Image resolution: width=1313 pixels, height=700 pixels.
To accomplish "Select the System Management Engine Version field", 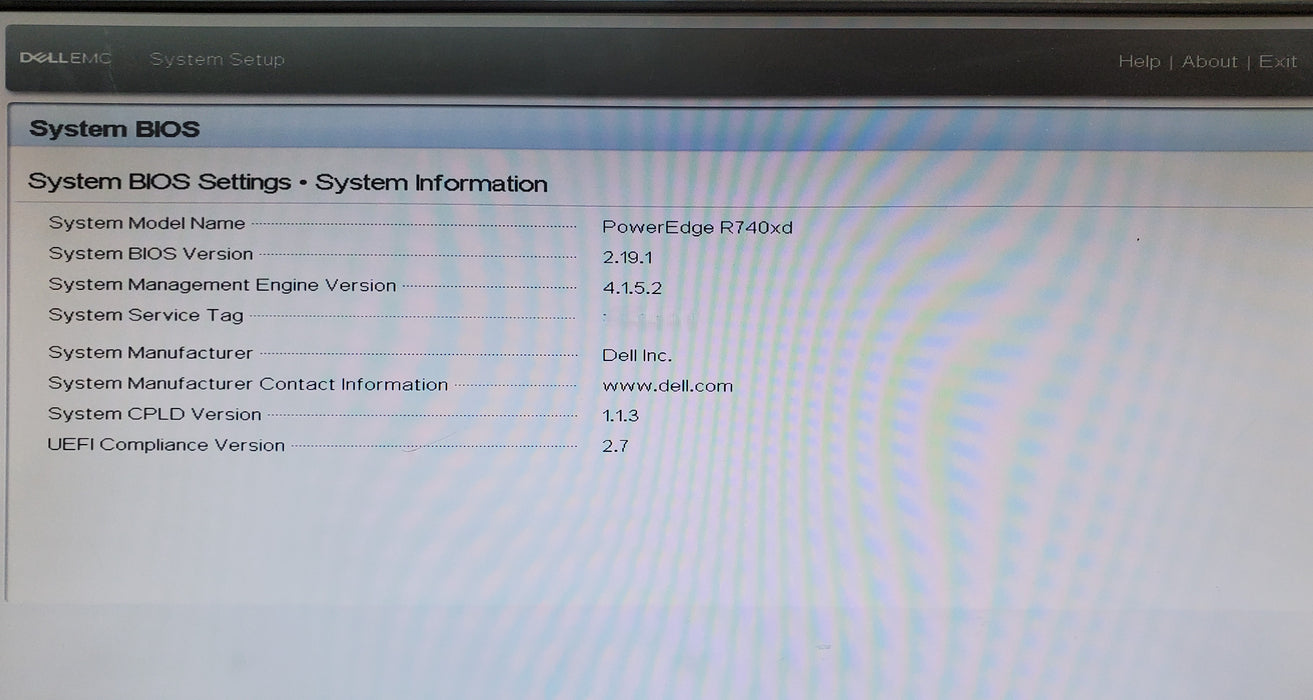I will (x=222, y=285).
